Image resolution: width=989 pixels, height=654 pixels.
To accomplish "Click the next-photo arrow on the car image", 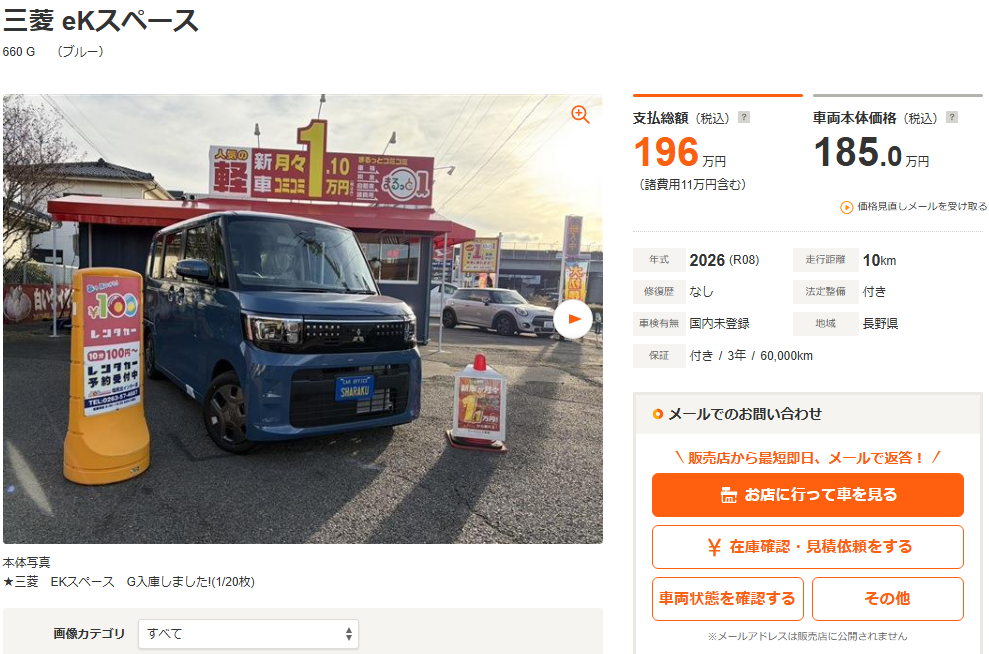I will tap(573, 319).
